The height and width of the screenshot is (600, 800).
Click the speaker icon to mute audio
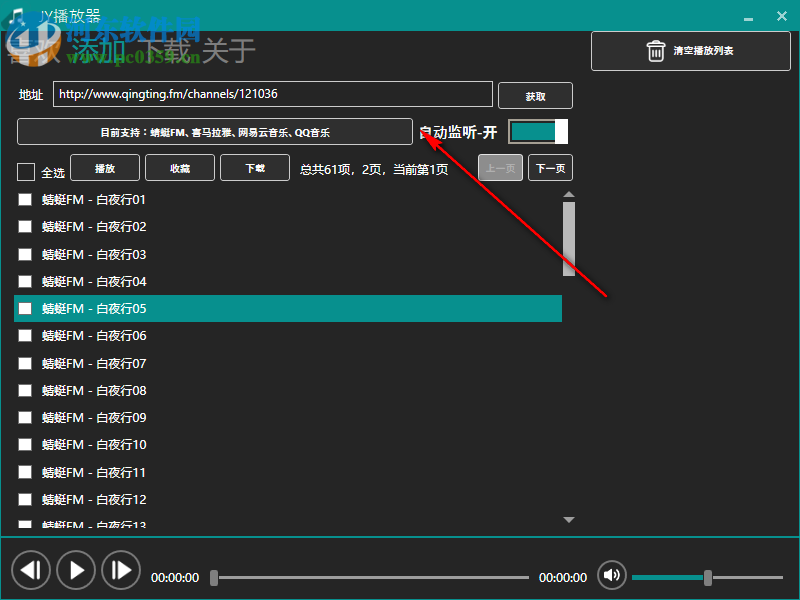pyautogui.click(x=611, y=575)
